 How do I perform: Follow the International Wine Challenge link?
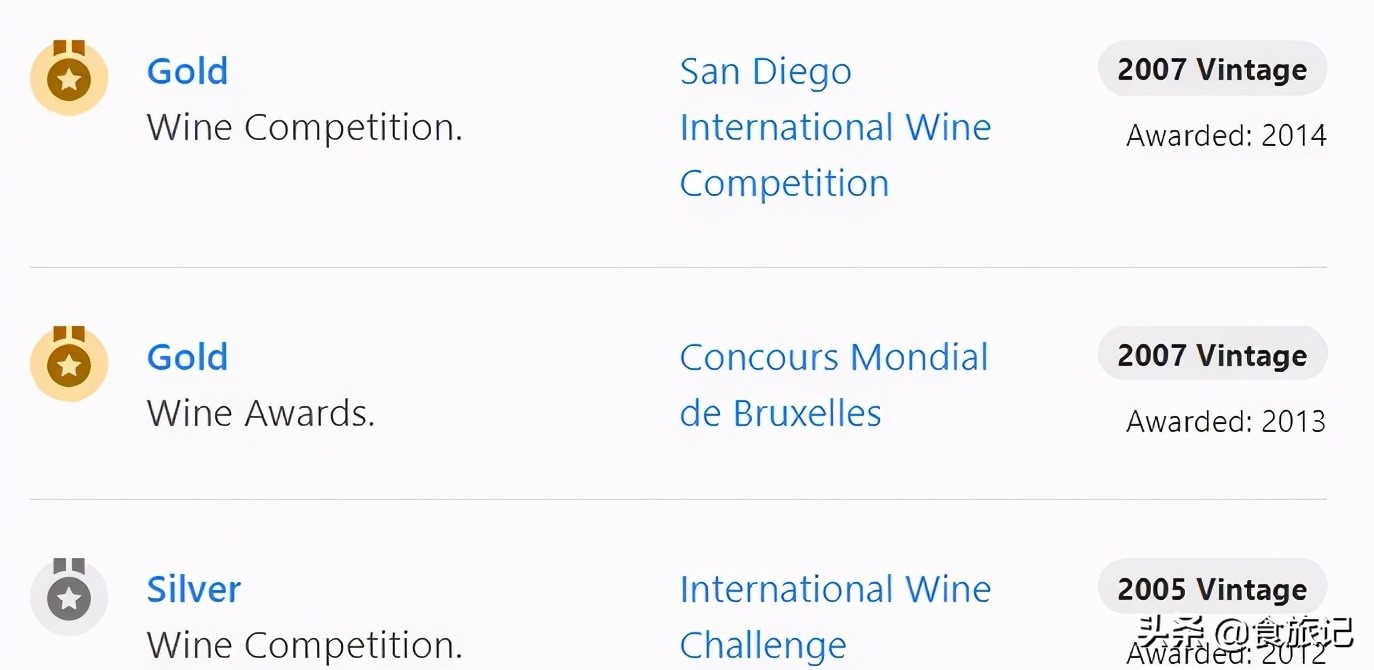pyautogui.click(x=835, y=616)
